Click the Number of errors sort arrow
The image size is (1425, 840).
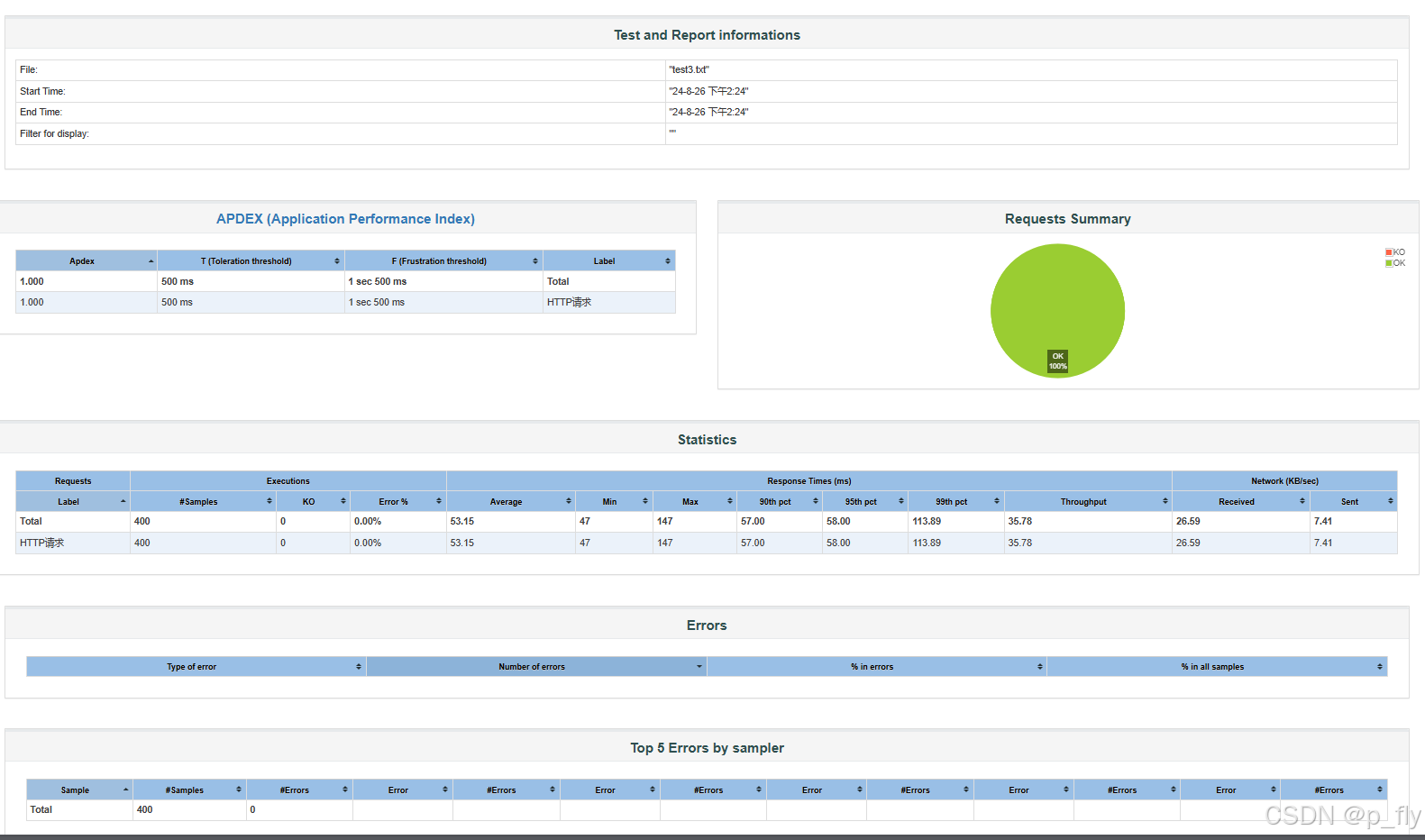[699, 667]
